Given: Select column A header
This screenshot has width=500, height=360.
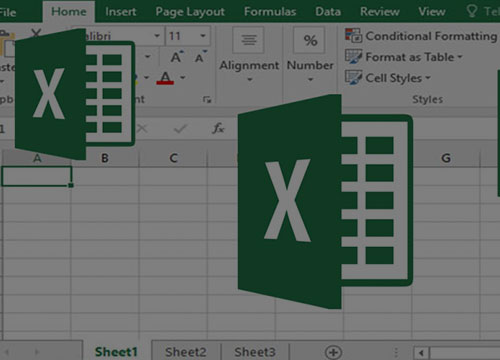Looking at the screenshot, I should pos(37,158).
